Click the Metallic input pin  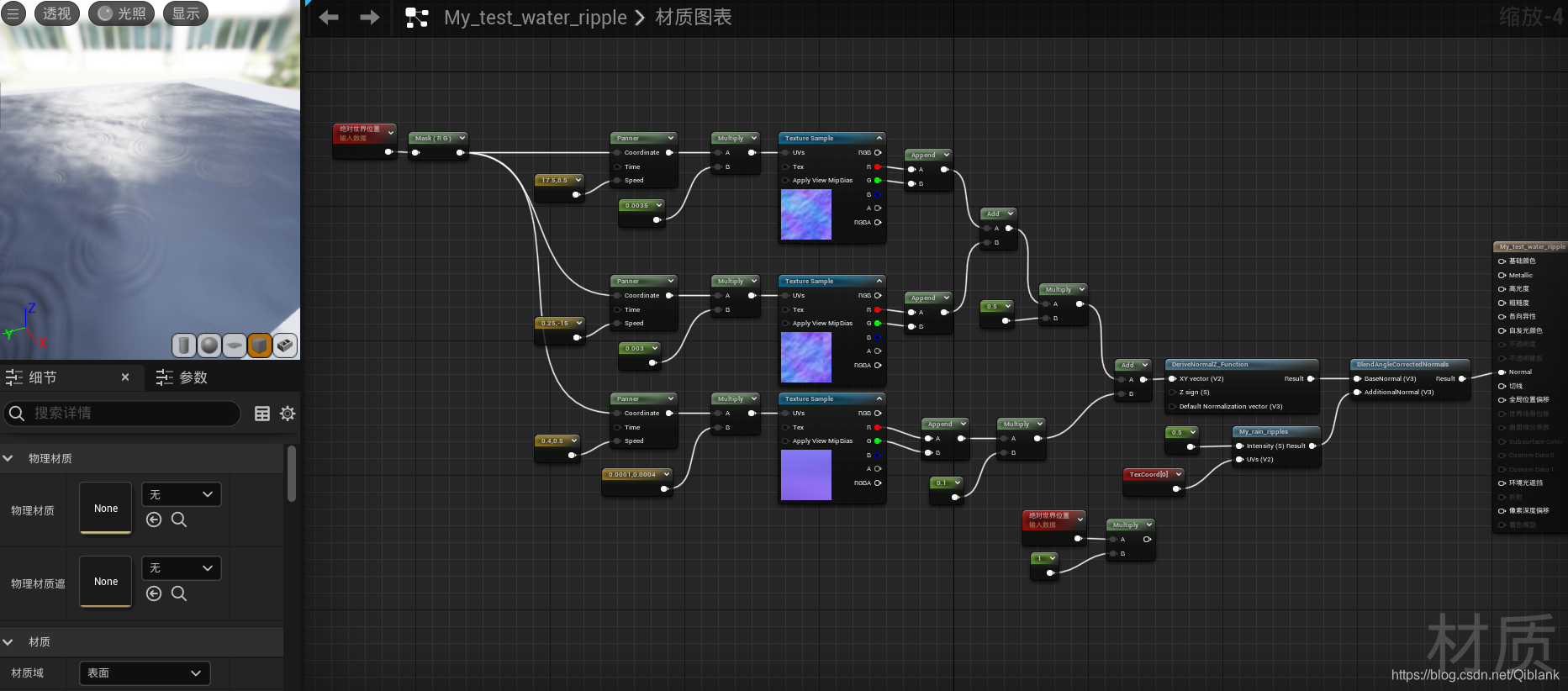(x=1502, y=275)
